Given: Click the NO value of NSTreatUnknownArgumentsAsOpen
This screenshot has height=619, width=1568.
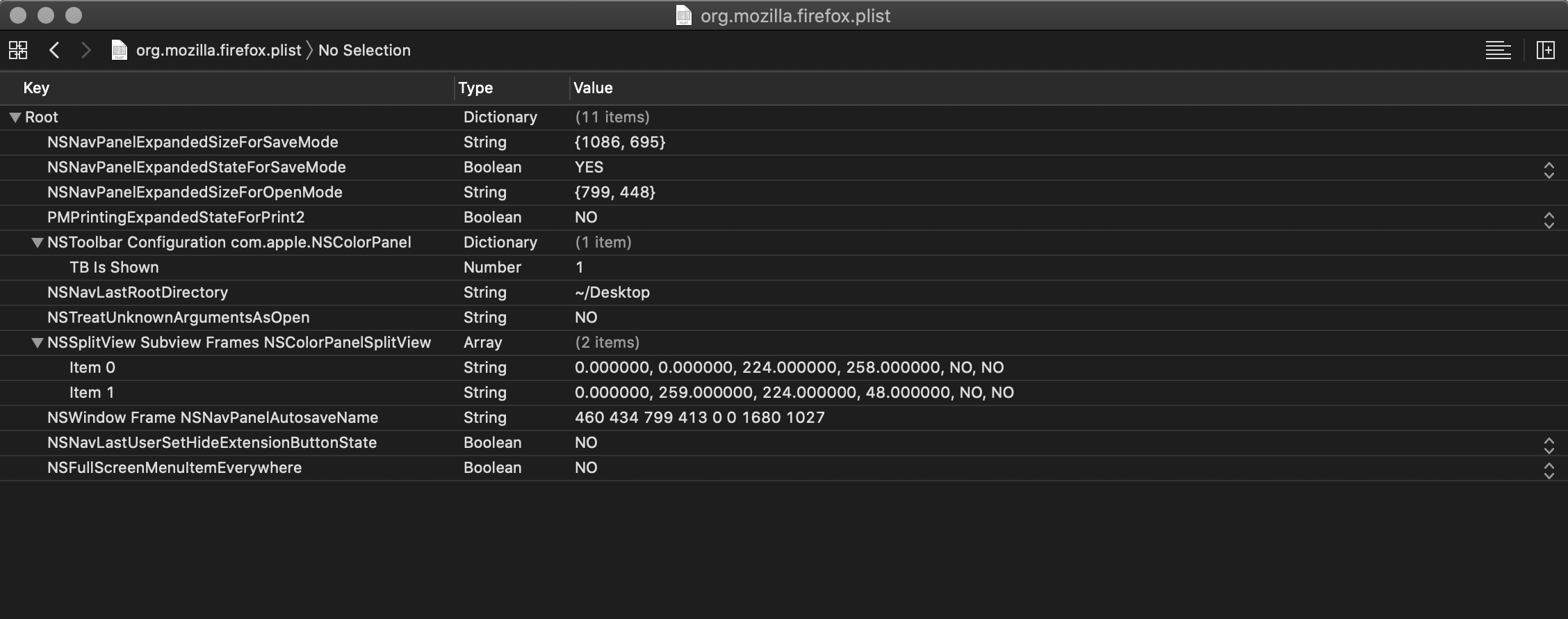Looking at the screenshot, I should click(x=586, y=317).
